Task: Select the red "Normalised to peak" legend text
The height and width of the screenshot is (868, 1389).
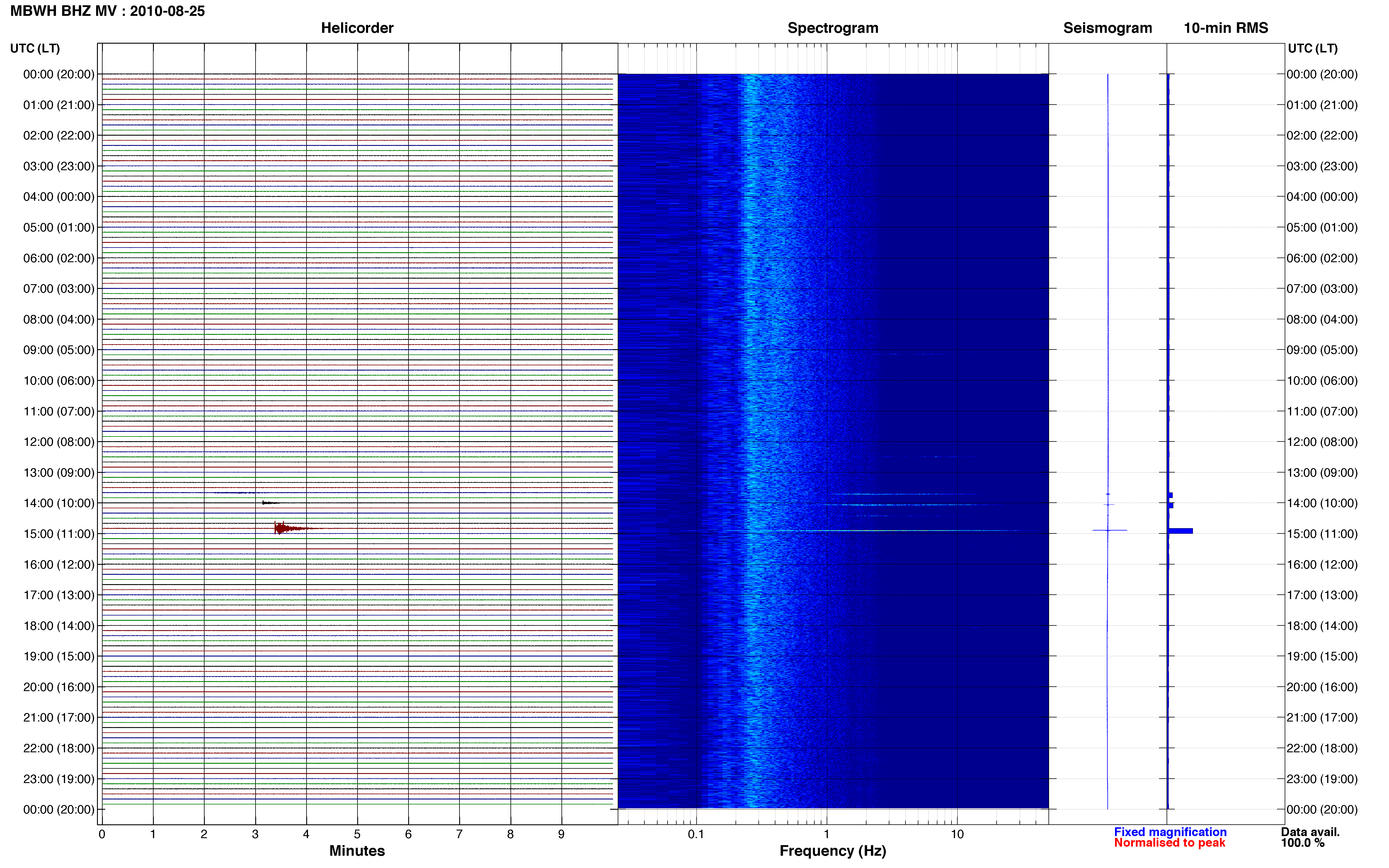Action: pos(1170,843)
